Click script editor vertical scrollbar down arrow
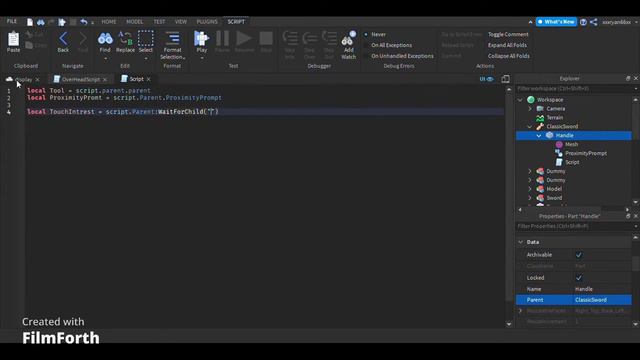The width and height of the screenshot is (640, 360). 509,324
